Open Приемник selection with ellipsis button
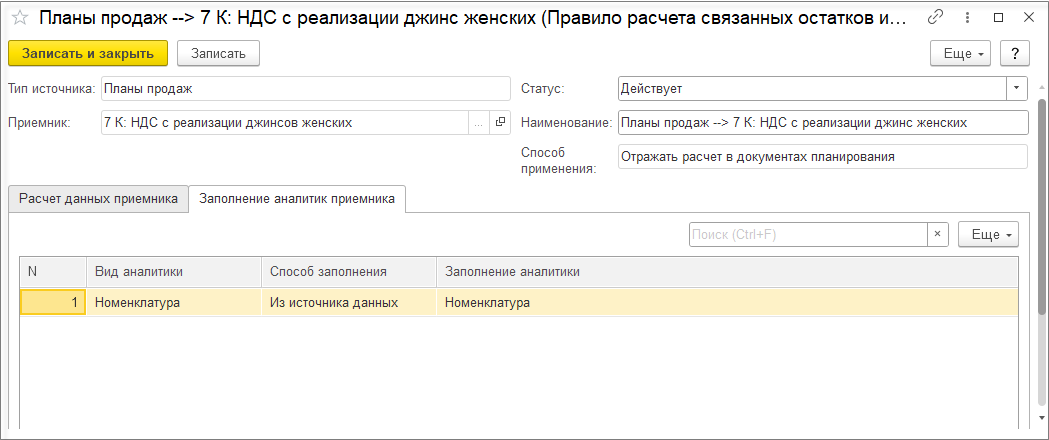Screen dimensions: 1049x440 [x=477, y=123]
